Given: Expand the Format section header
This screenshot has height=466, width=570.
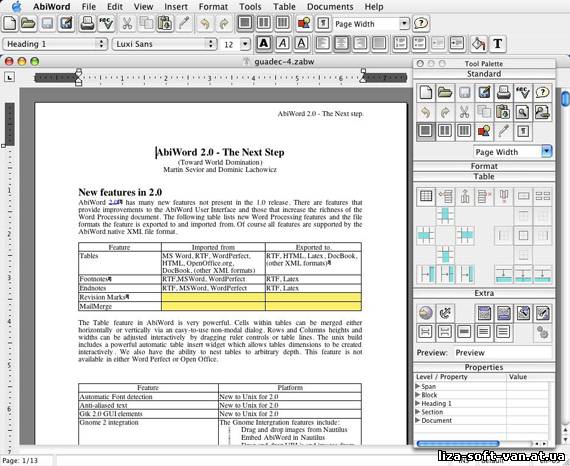Looking at the screenshot, I should tap(484, 166).
